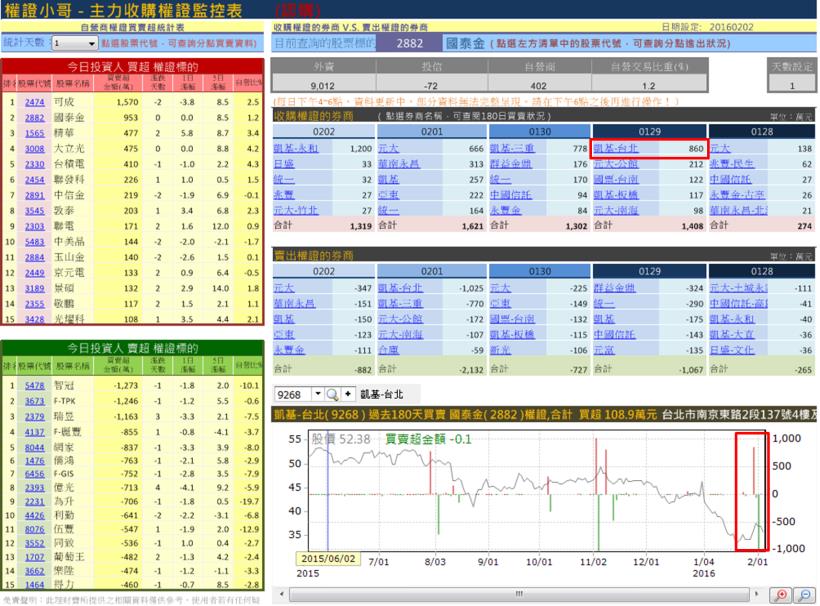Open stock code 2884 玉山金 link
The image size is (820, 606).
point(35,257)
